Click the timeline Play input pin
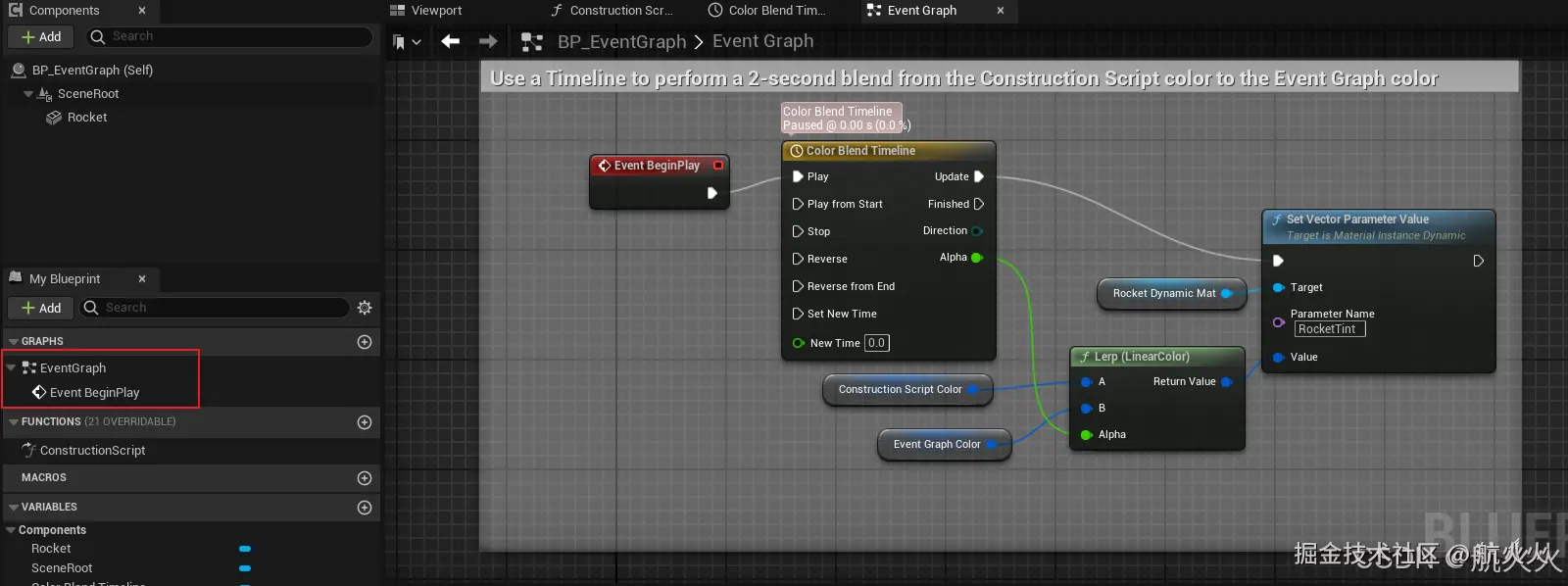This screenshot has height=586, width=1568. (x=798, y=176)
